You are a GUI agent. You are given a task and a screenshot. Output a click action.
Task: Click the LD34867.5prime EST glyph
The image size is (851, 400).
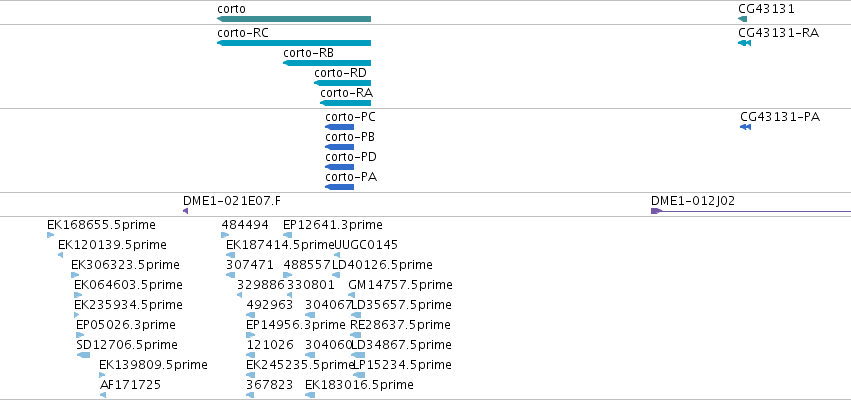point(357,355)
